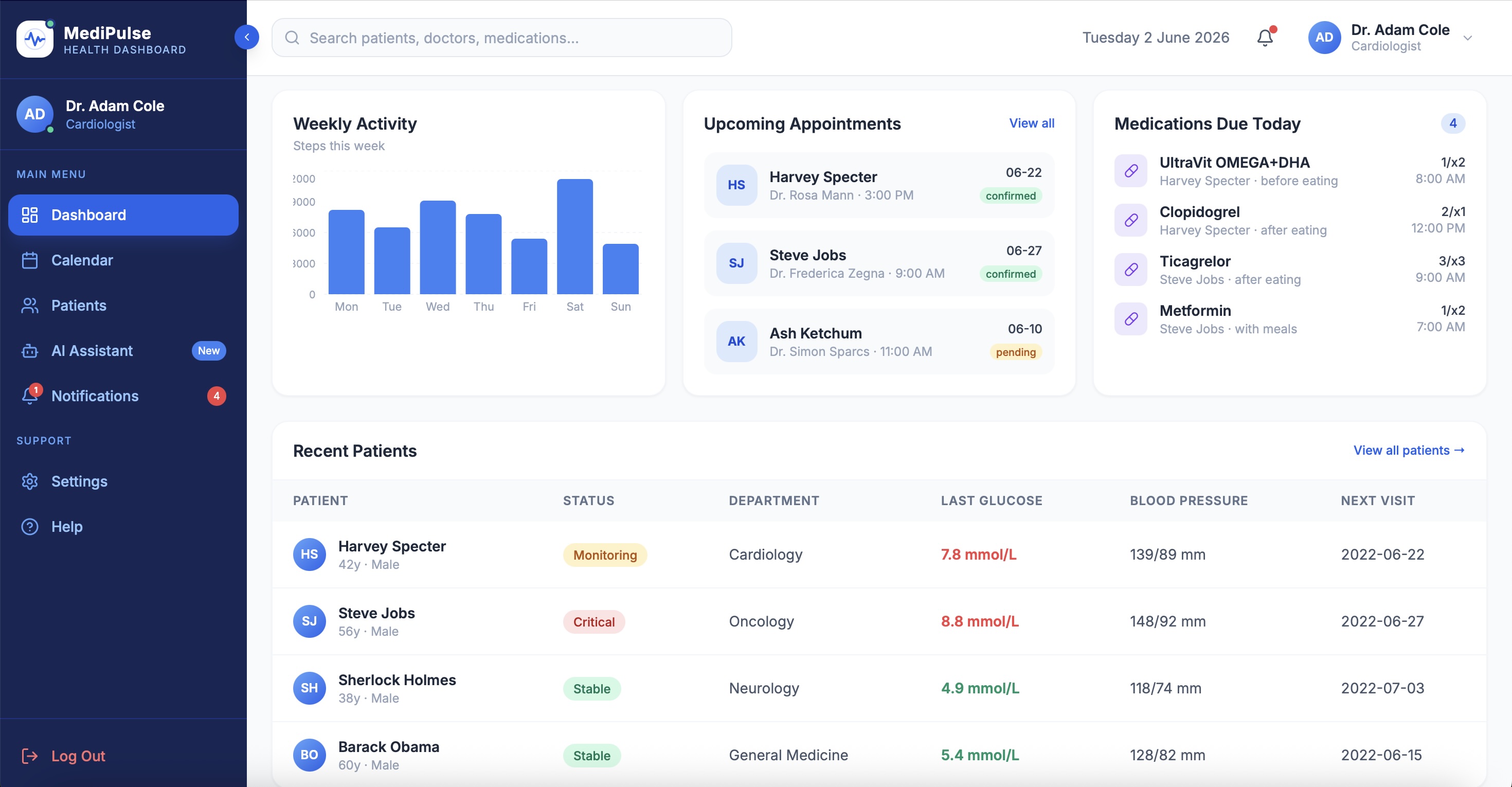Click Sherlock Holmes' Stable status badge
1512x787 pixels.
tap(591, 688)
